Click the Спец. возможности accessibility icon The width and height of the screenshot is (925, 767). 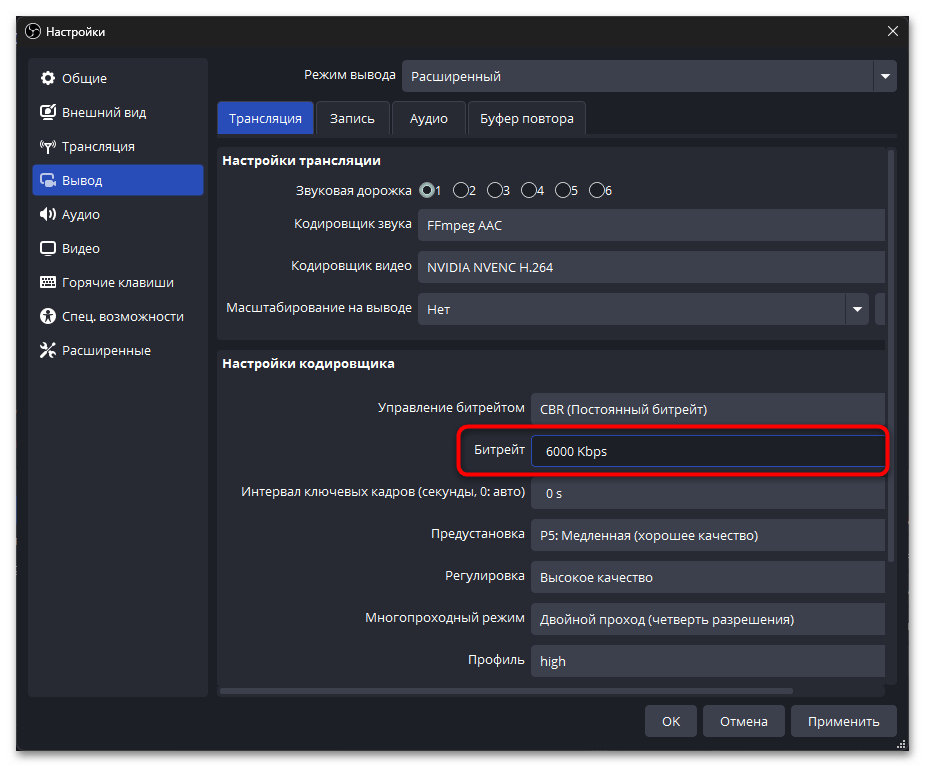pyautogui.click(x=47, y=317)
